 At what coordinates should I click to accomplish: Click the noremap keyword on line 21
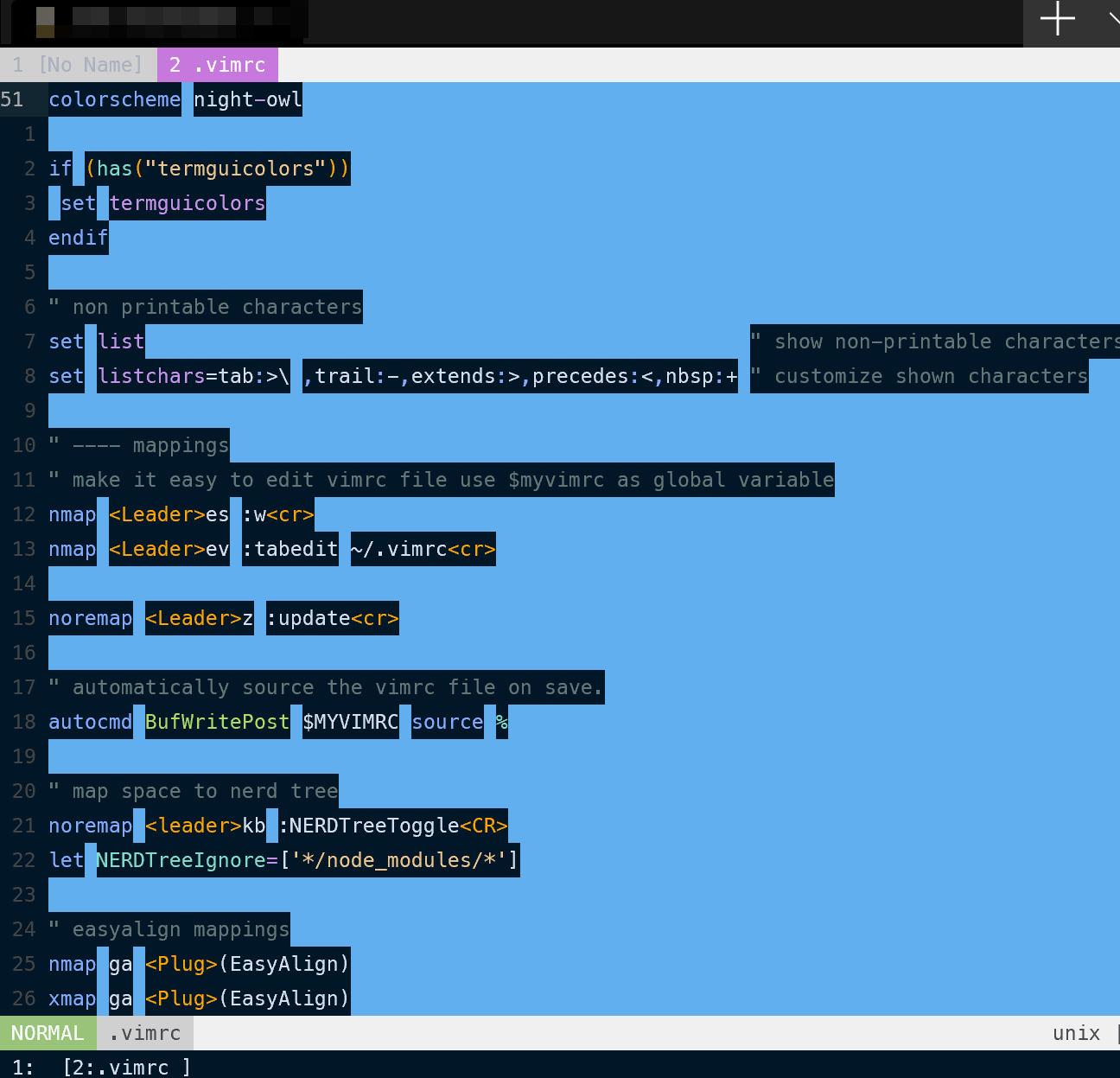tap(91, 826)
